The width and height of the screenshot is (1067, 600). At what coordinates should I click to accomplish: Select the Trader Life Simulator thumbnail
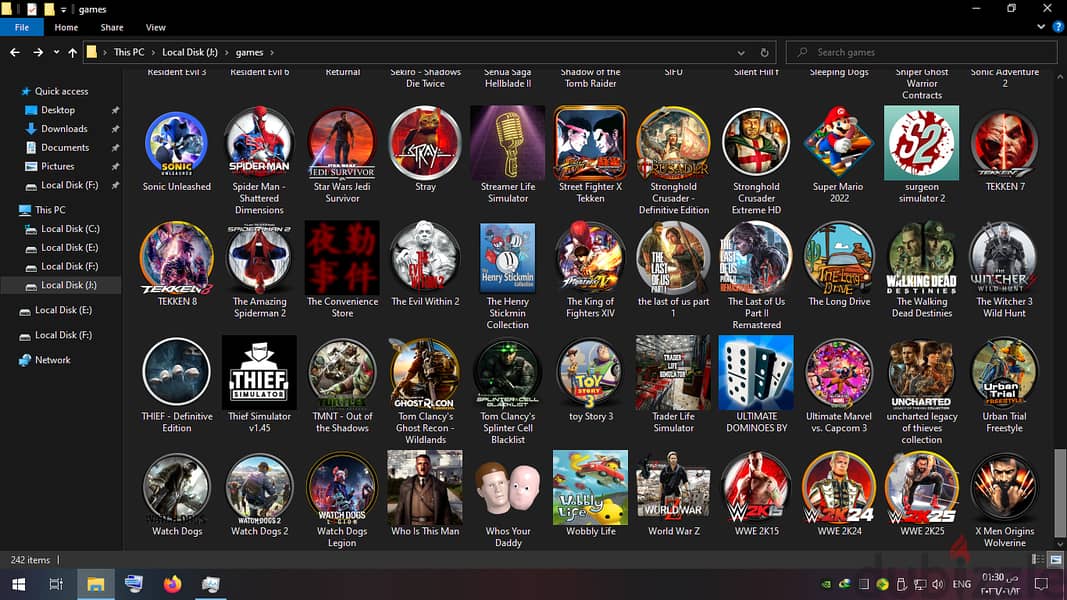click(674, 373)
